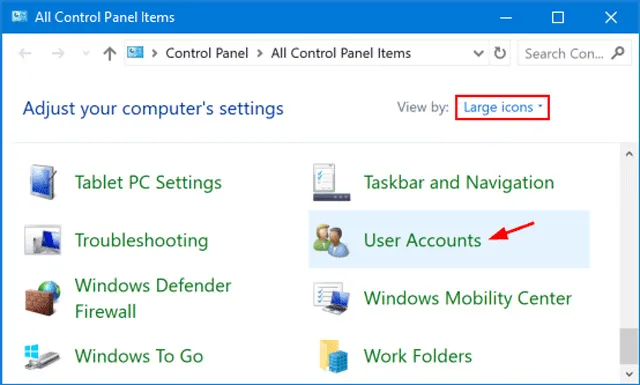Open the Work Folders link
Viewport: 640px width, 385px height.
(x=418, y=356)
